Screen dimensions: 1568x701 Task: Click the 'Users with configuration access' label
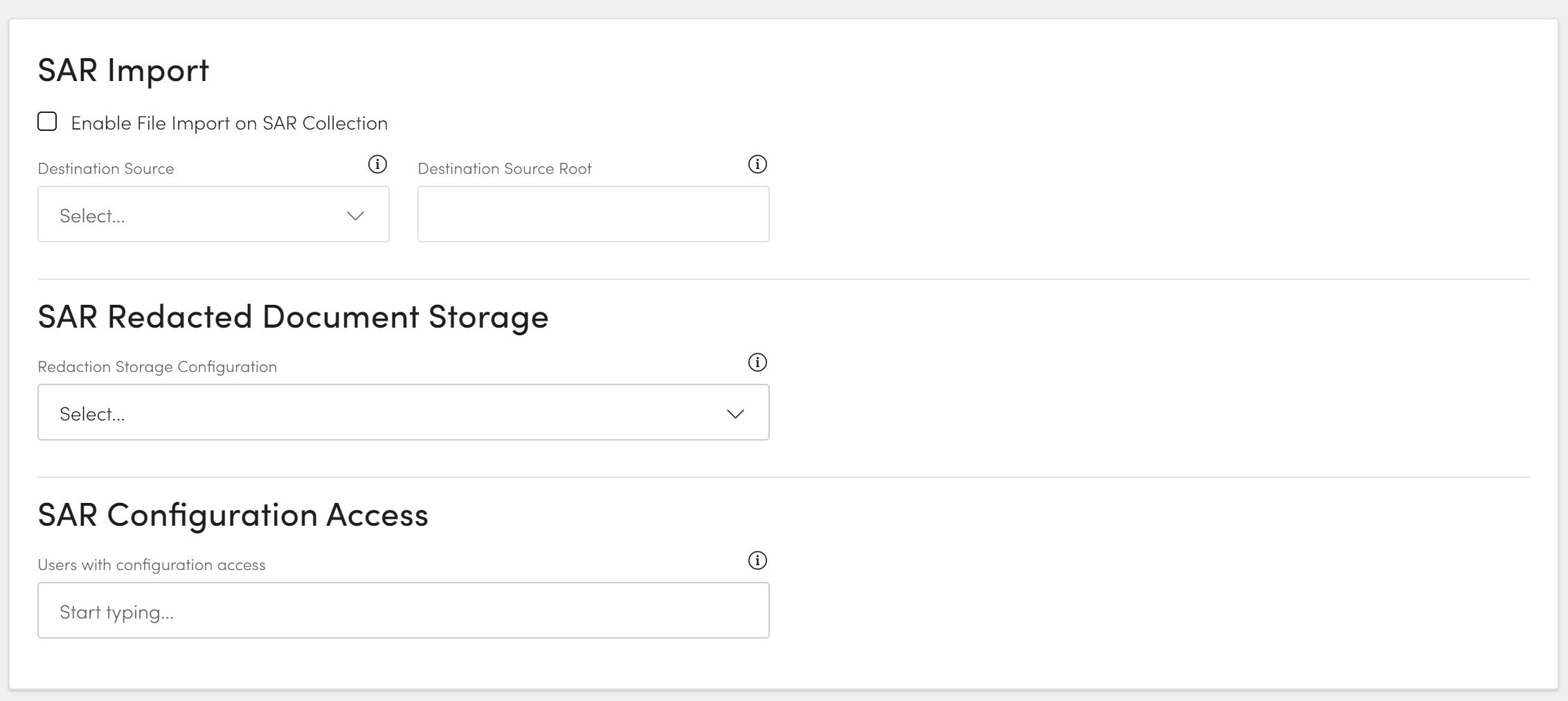click(152, 565)
